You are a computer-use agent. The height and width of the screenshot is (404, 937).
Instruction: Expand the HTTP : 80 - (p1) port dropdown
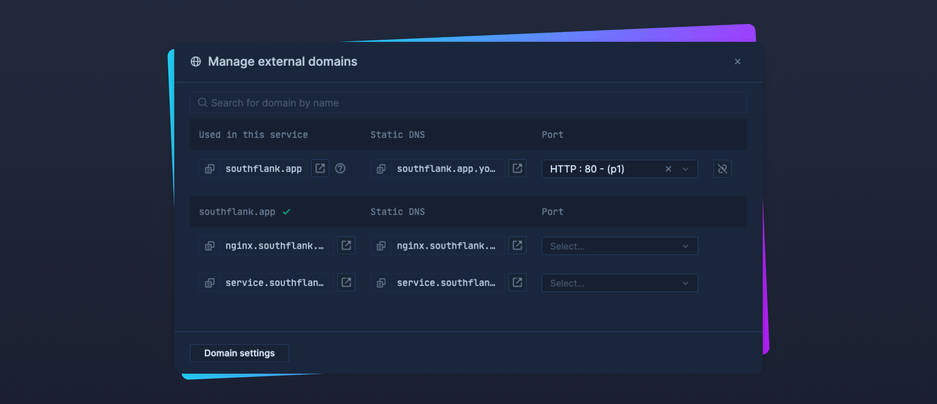685,169
